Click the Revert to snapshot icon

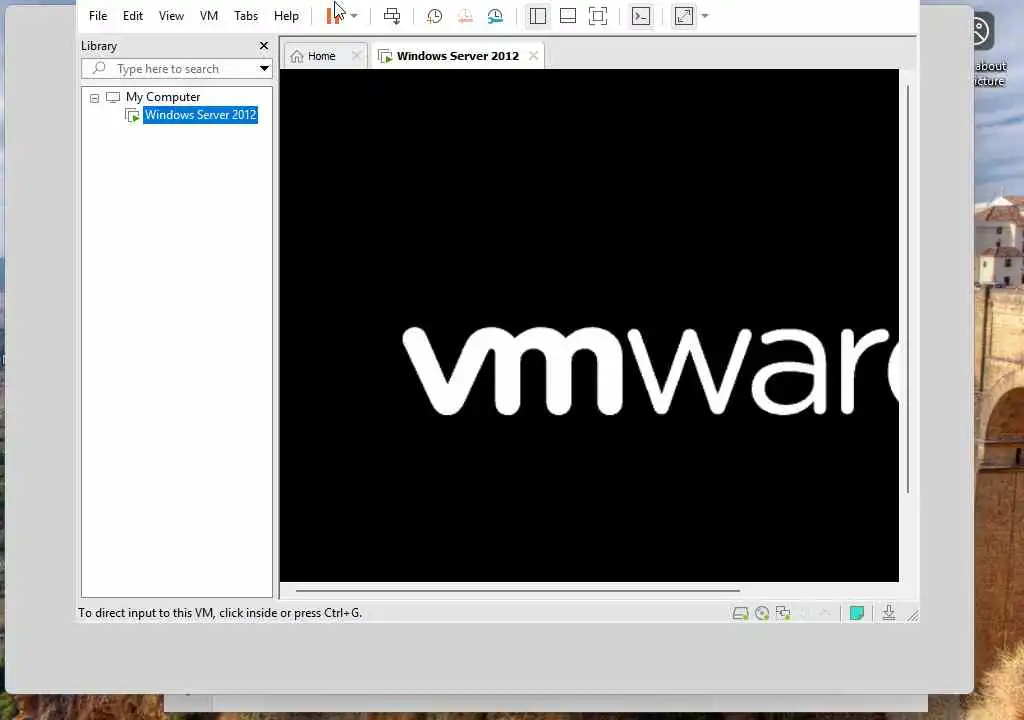coord(465,16)
